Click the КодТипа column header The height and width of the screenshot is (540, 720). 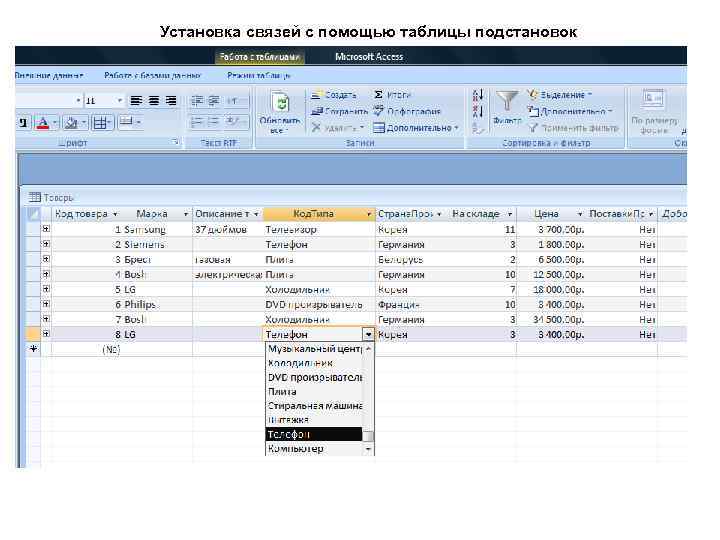click(x=319, y=214)
